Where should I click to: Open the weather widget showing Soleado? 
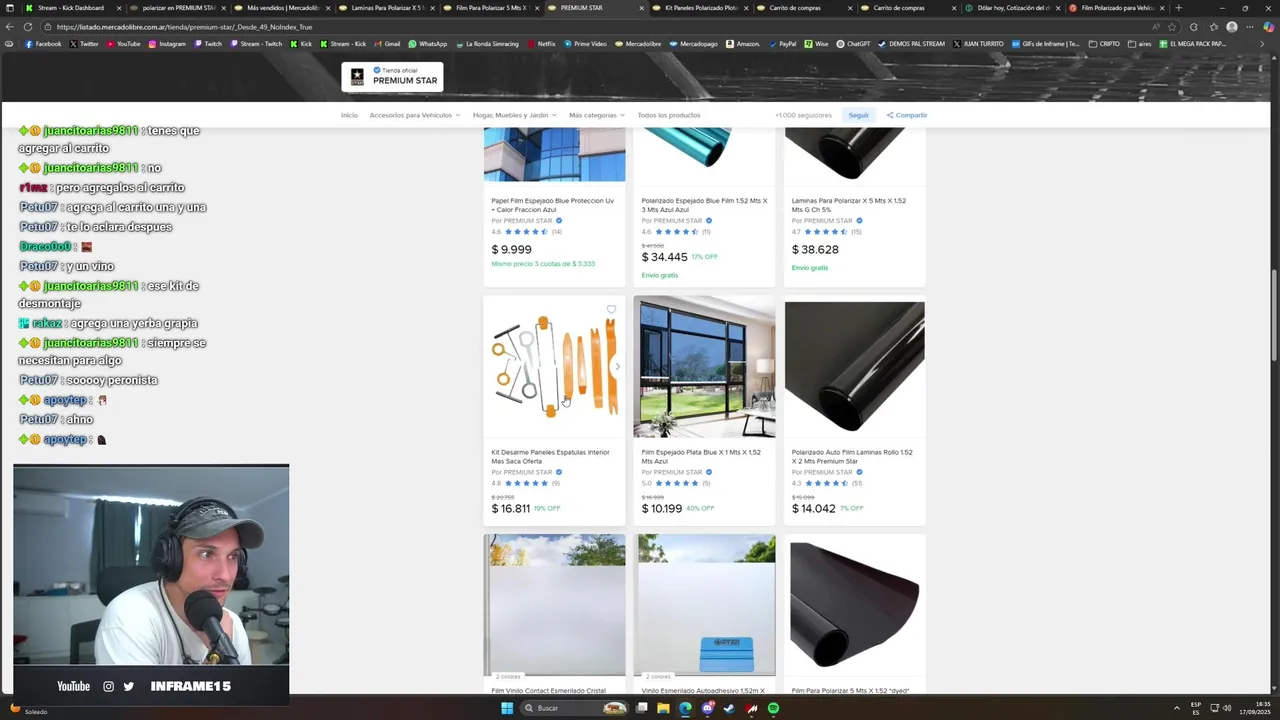tap(28, 709)
